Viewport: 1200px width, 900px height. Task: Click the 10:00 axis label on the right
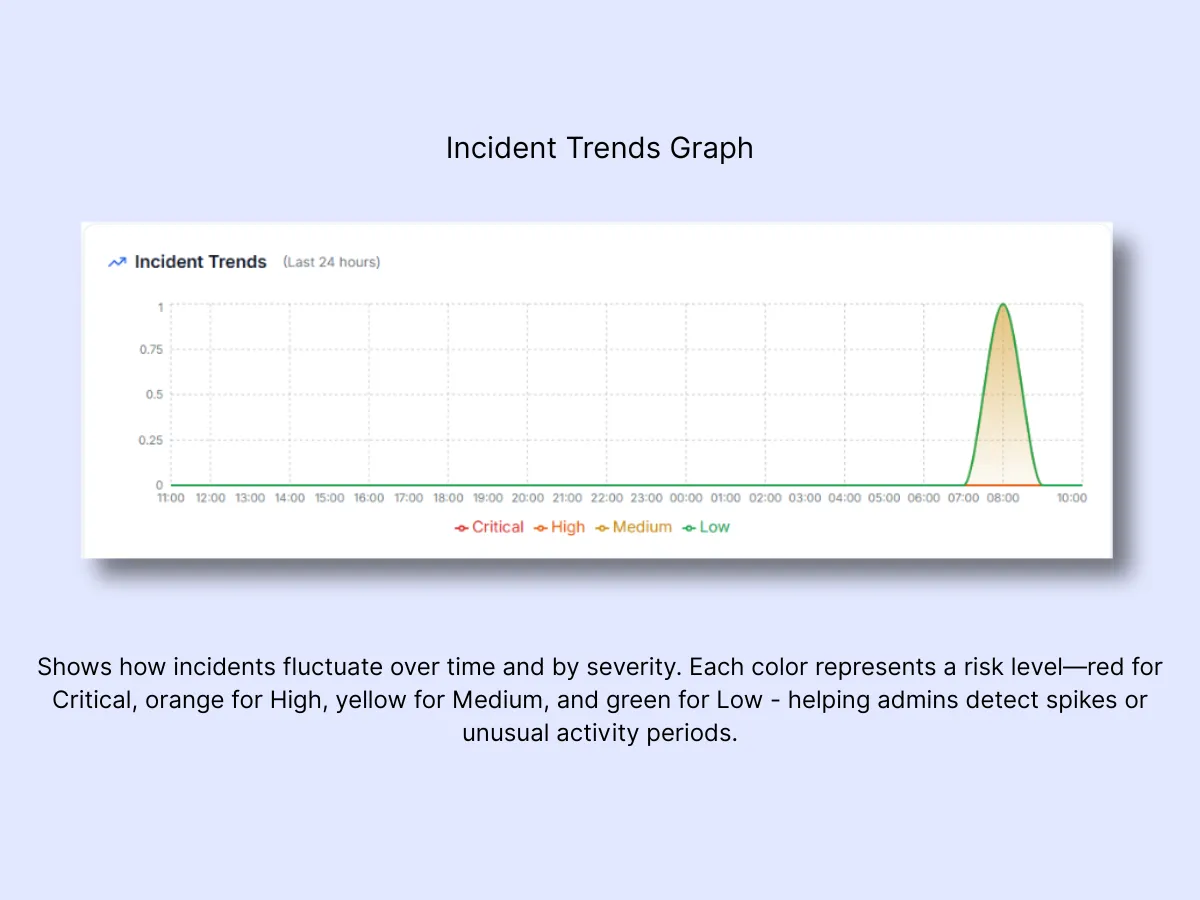(x=1071, y=497)
